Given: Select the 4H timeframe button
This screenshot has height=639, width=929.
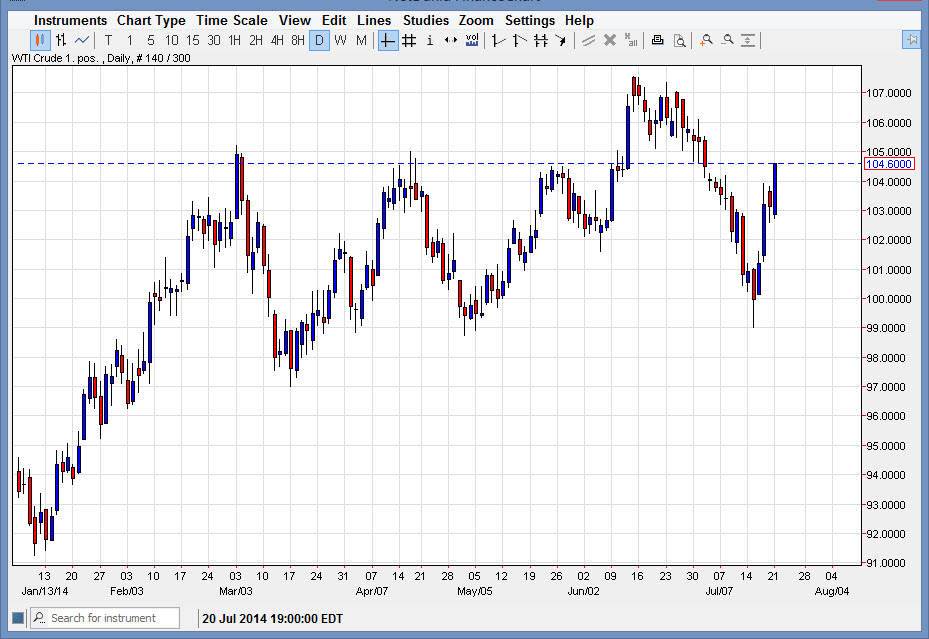Looking at the screenshot, I should tap(275, 40).
